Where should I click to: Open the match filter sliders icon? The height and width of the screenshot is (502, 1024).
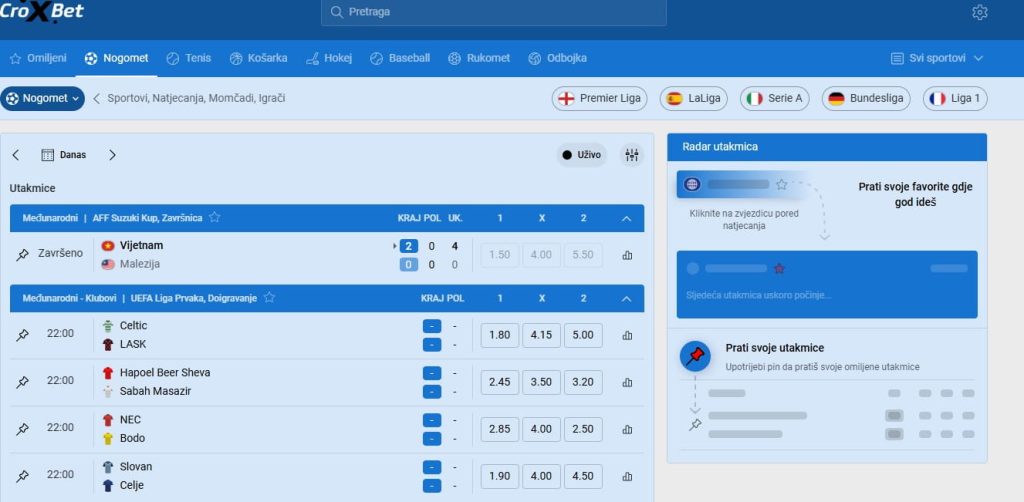(x=632, y=155)
